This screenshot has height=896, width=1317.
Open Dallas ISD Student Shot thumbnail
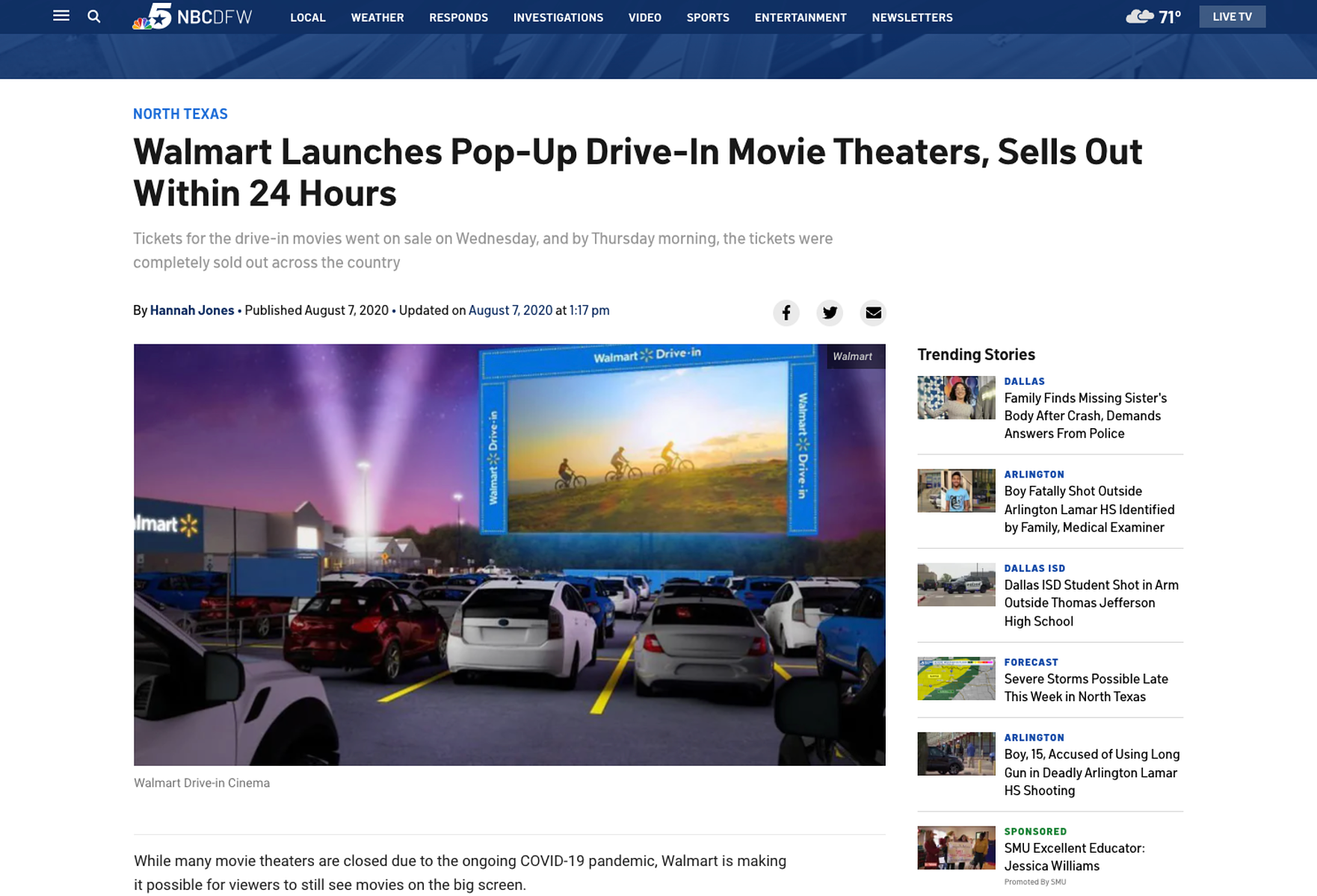956,584
